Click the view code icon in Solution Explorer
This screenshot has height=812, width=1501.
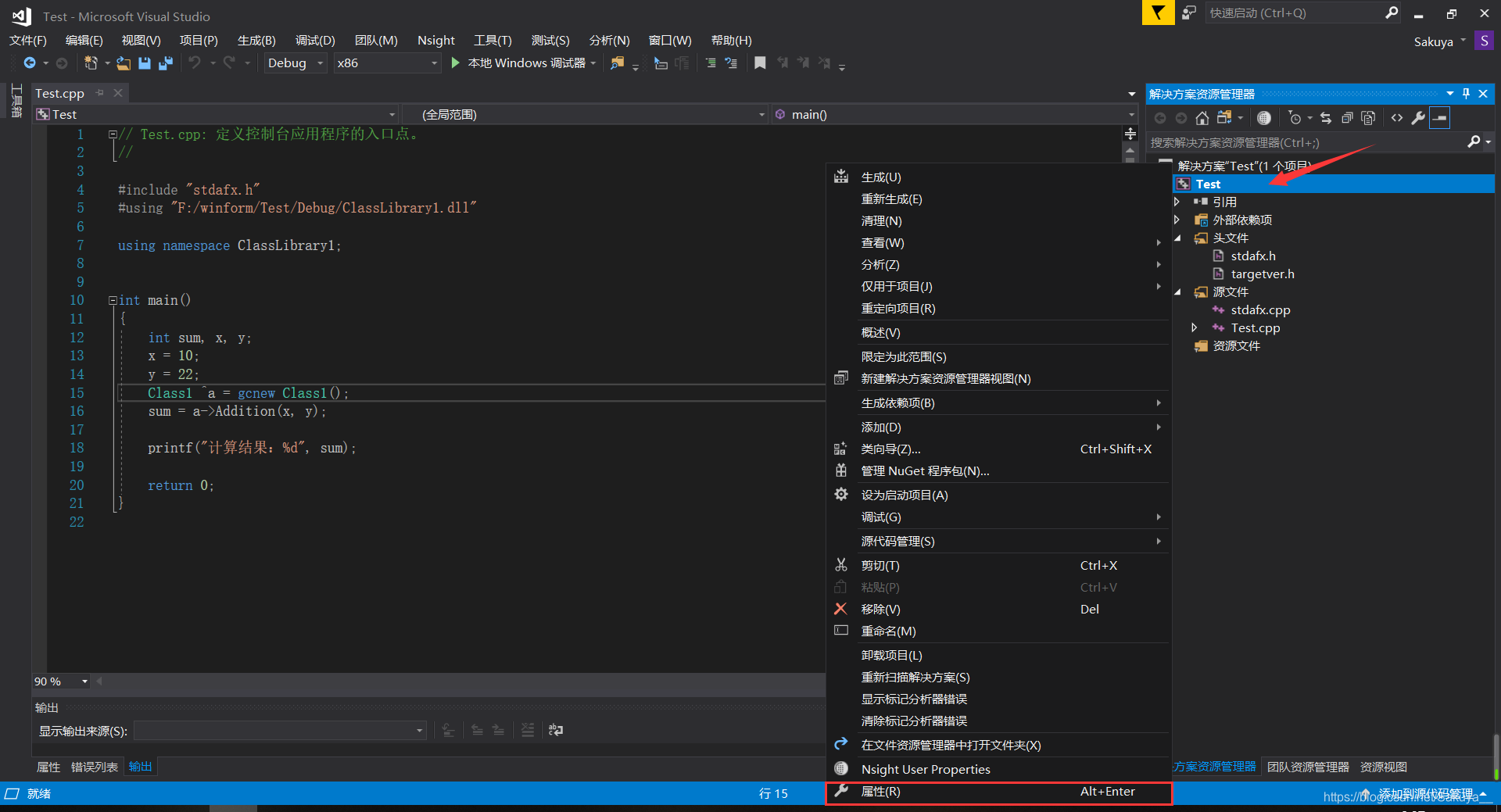[x=1397, y=118]
